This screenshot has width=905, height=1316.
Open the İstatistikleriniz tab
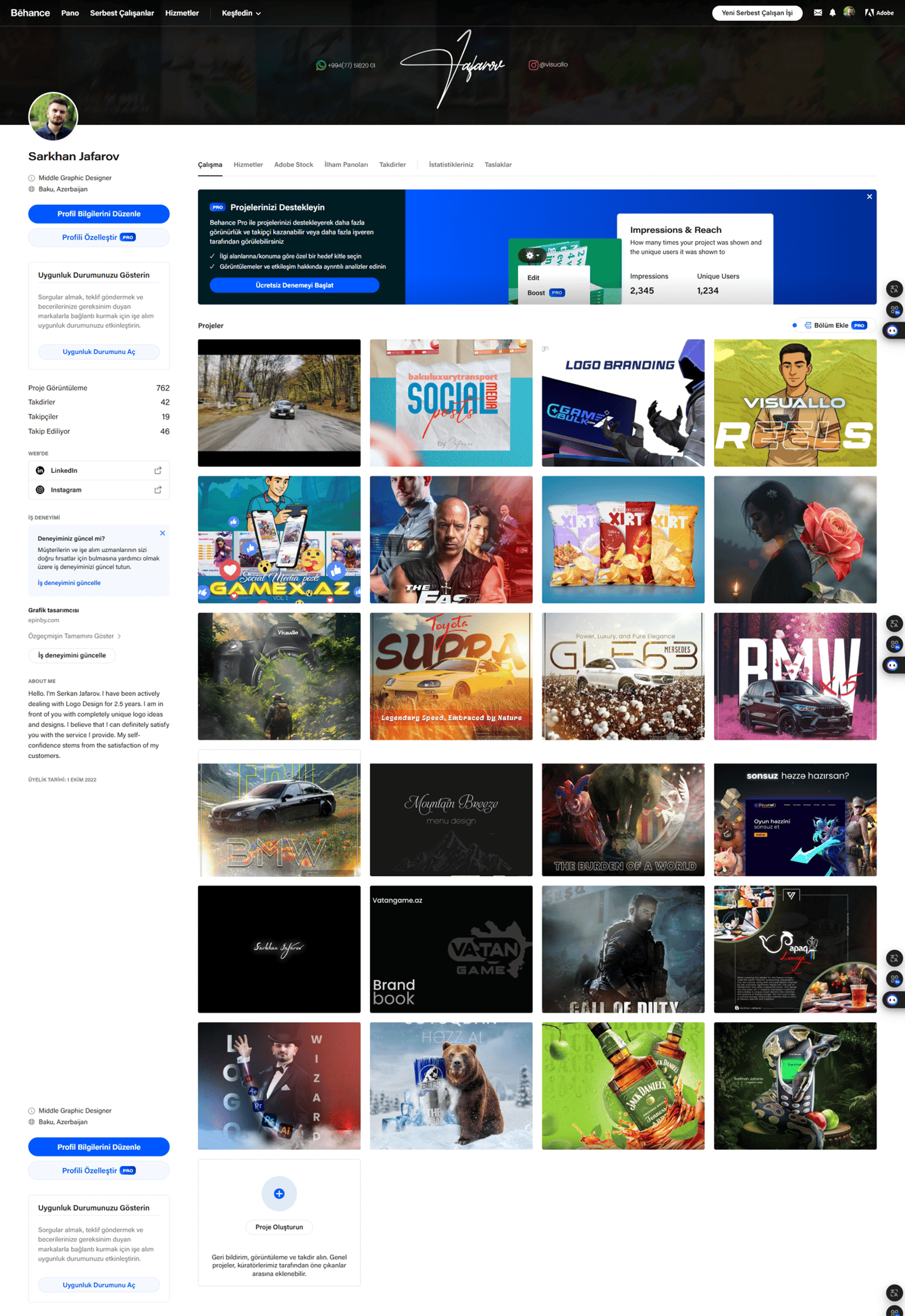pos(451,165)
